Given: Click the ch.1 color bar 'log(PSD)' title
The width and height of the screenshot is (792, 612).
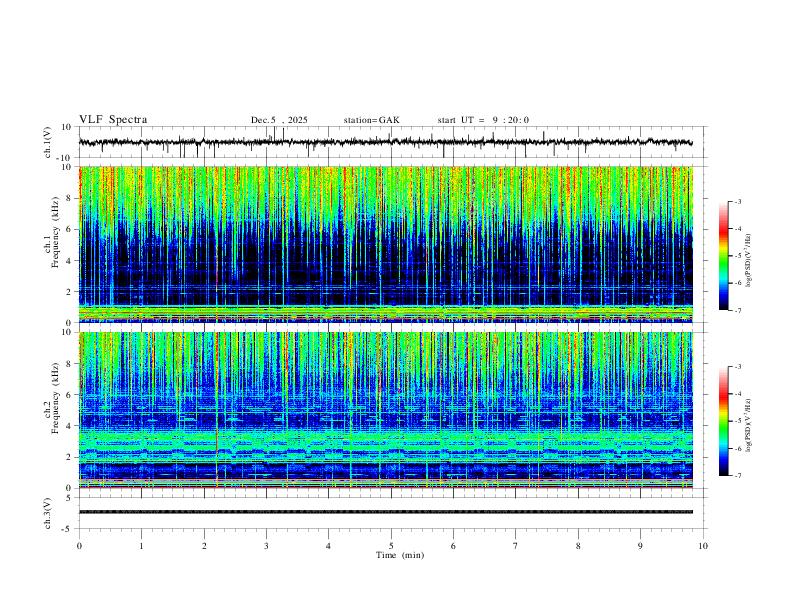Looking at the screenshot, I should [749, 261].
